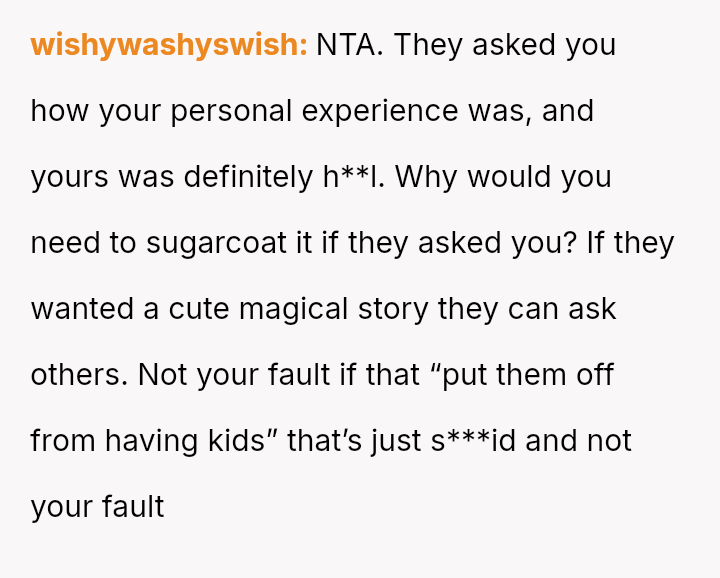Image resolution: width=720 pixels, height=578 pixels.
Task: Select the censored word "s***id"
Action: coord(473,441)
